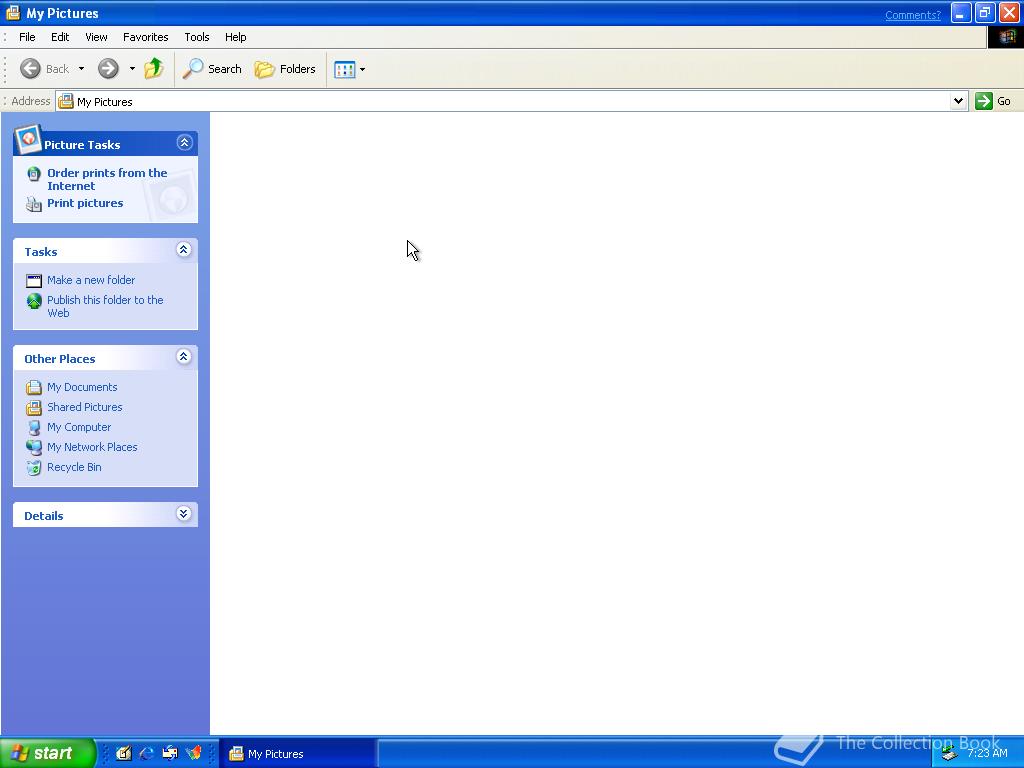Go to My Documents
This screenshot has width=1024, height=768.
pos(82,387)
